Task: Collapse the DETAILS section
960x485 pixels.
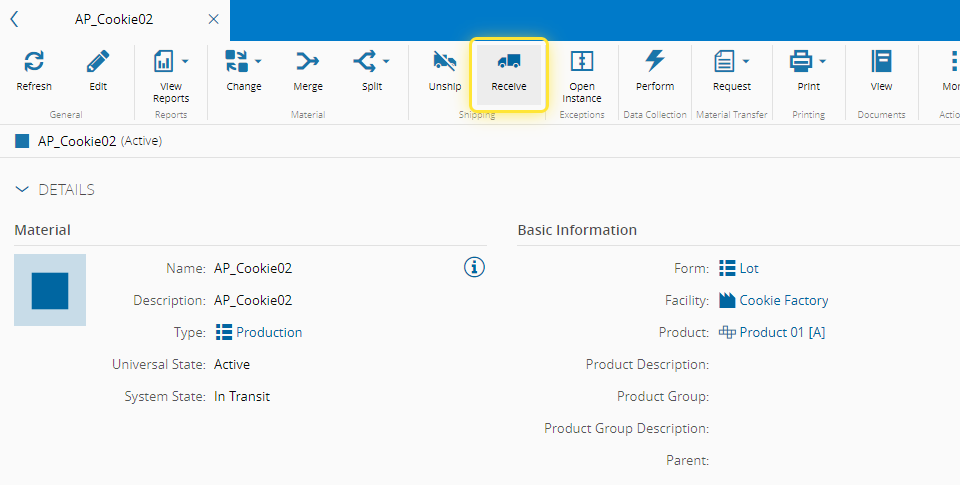Action: [x=23, y=189]
